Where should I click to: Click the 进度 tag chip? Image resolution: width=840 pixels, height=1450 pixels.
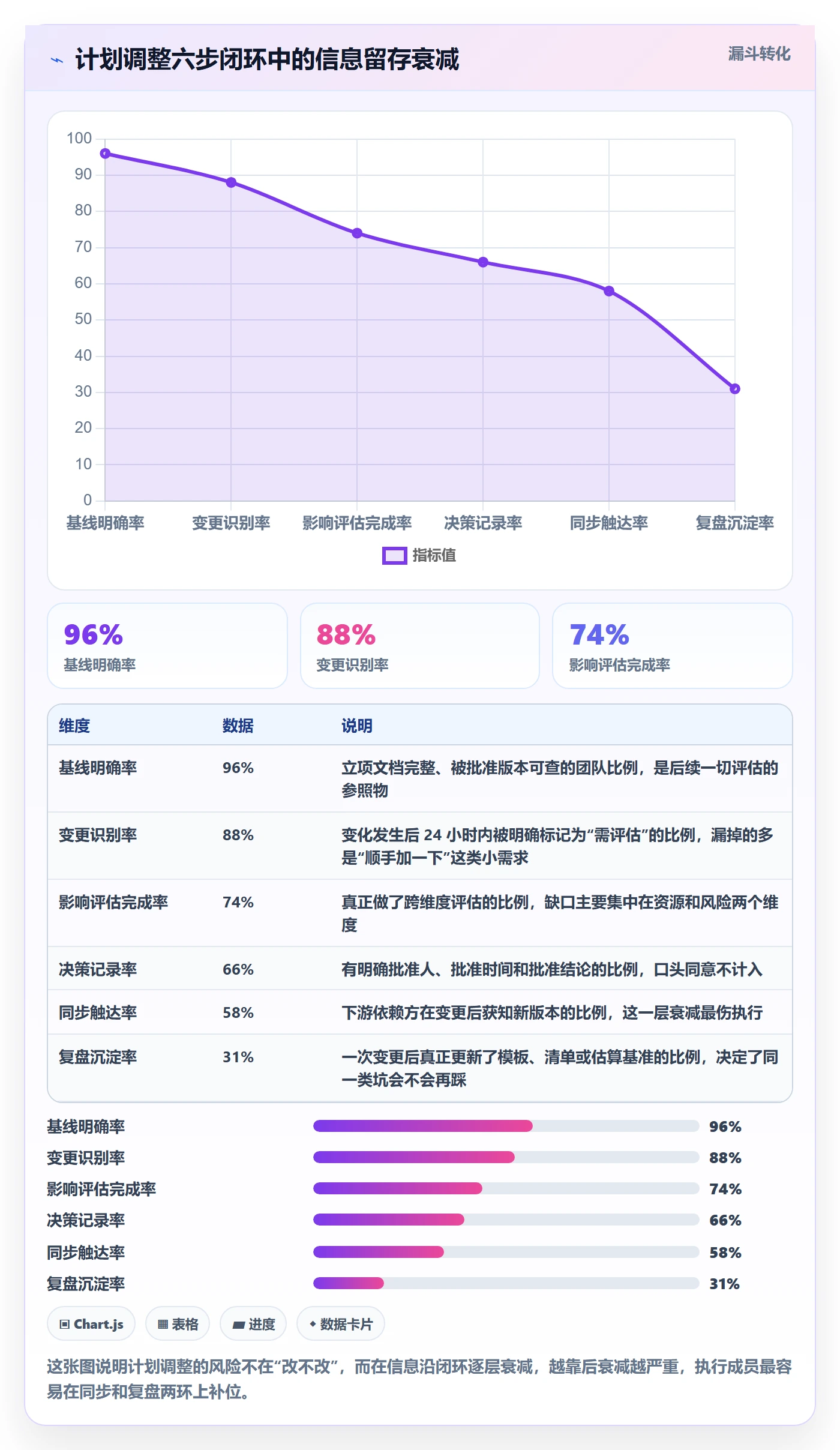pyautogui.click(x=253, y=1323)
